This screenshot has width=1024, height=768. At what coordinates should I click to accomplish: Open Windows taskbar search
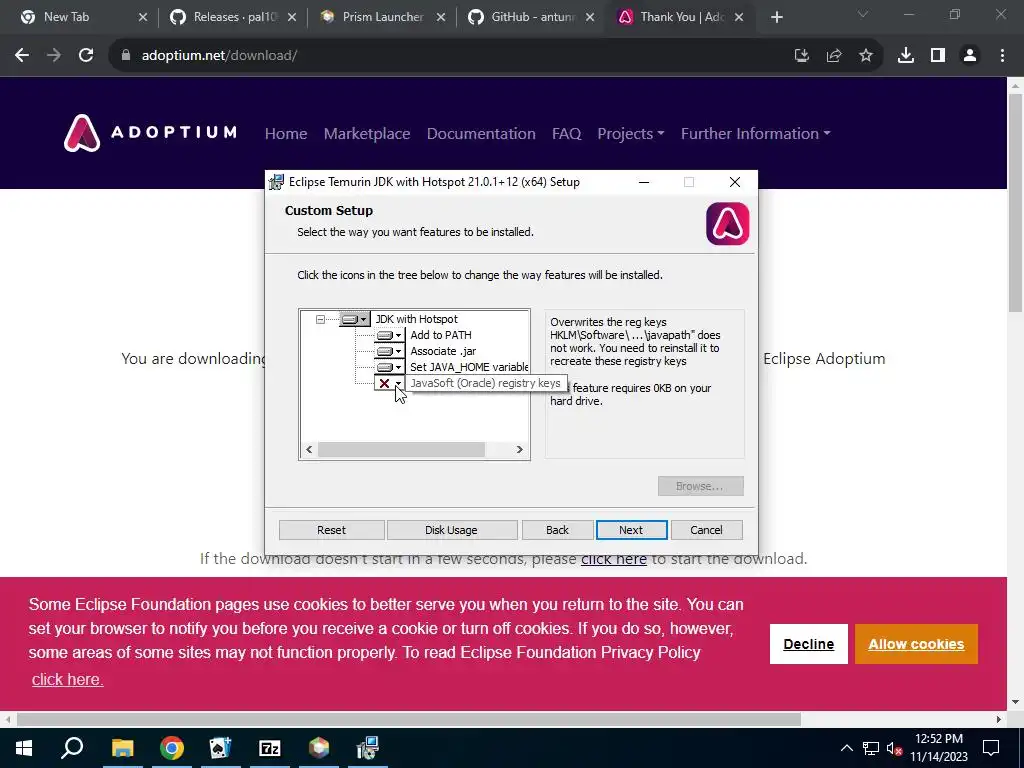[x=72, y=748]
